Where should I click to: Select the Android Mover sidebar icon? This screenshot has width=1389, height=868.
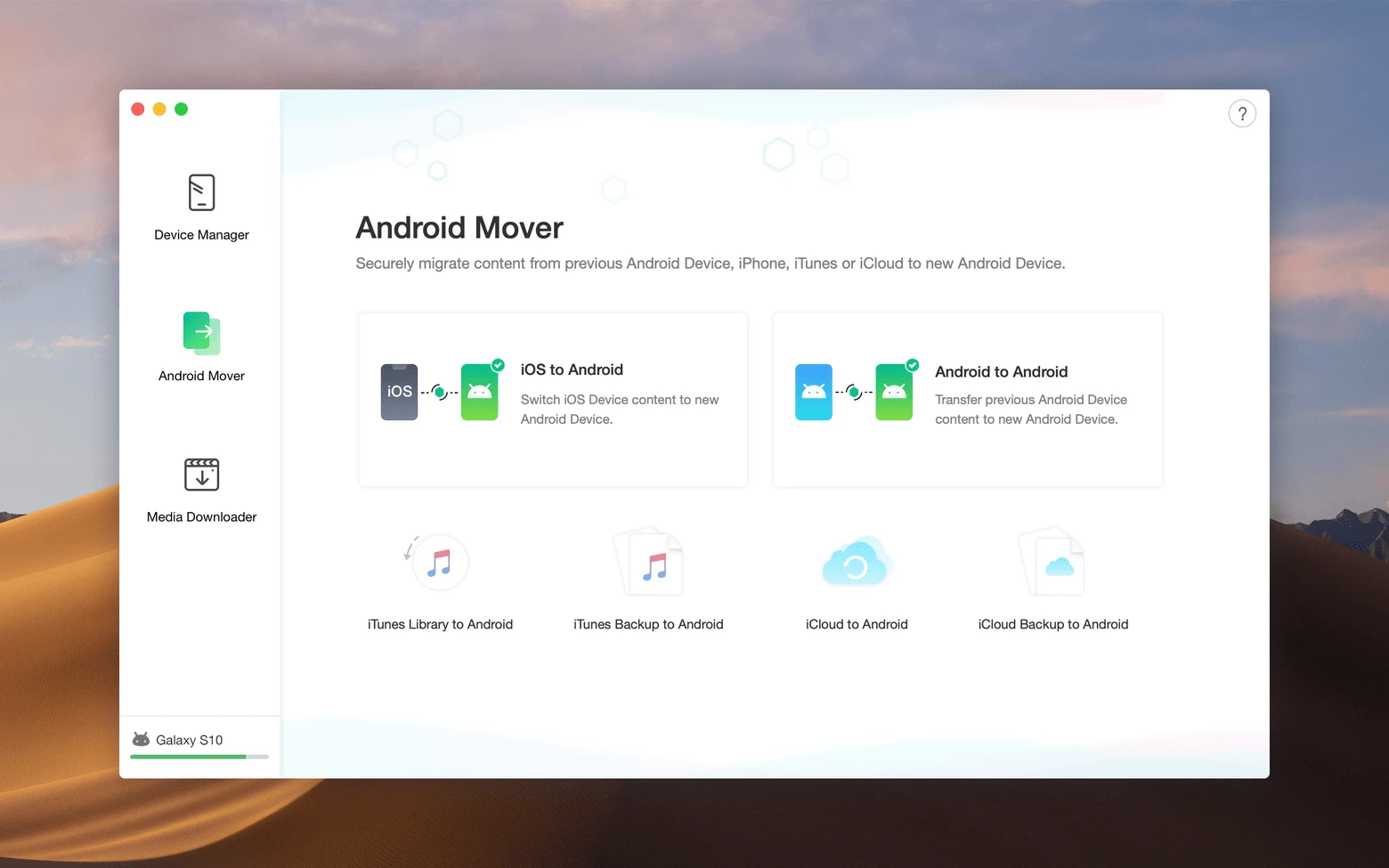pyautogui.click(x=201, y=334)
